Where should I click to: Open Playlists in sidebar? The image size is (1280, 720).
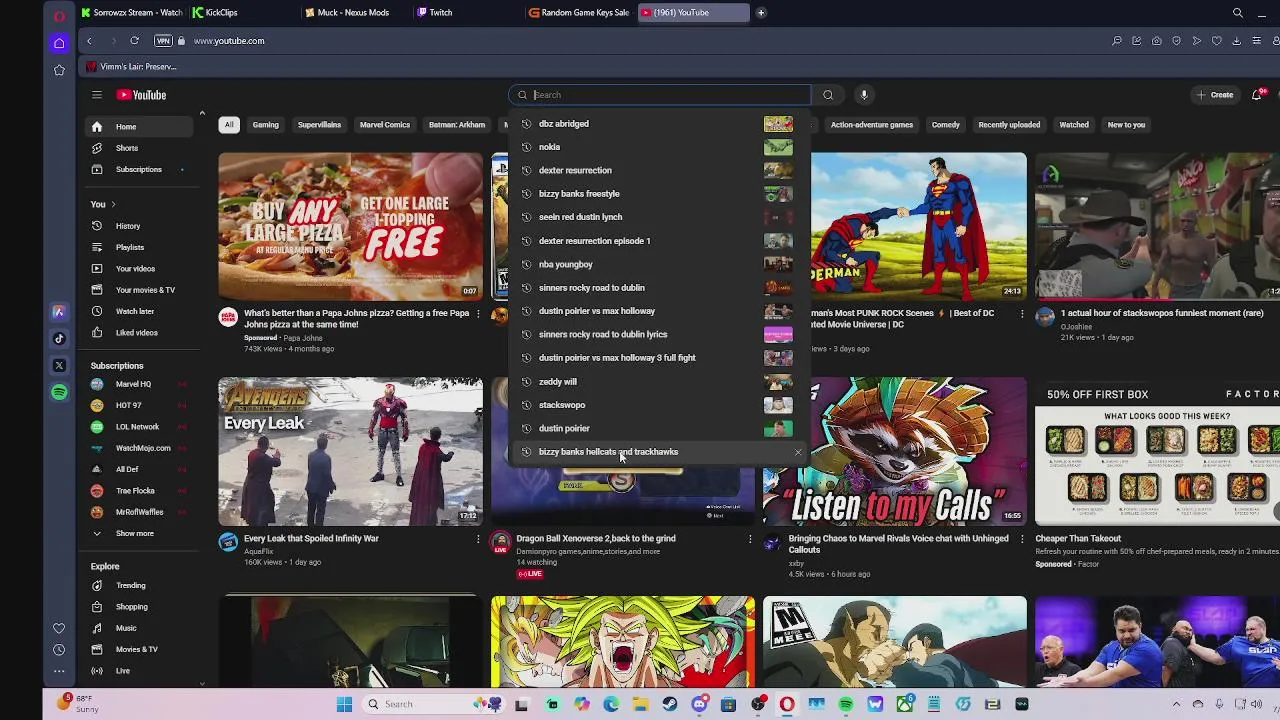139,247
